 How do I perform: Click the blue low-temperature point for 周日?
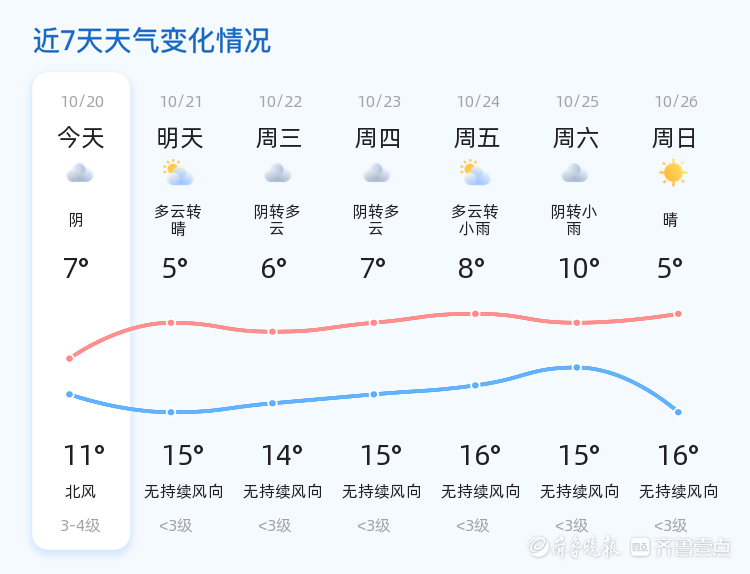click(x=678, y=412)
